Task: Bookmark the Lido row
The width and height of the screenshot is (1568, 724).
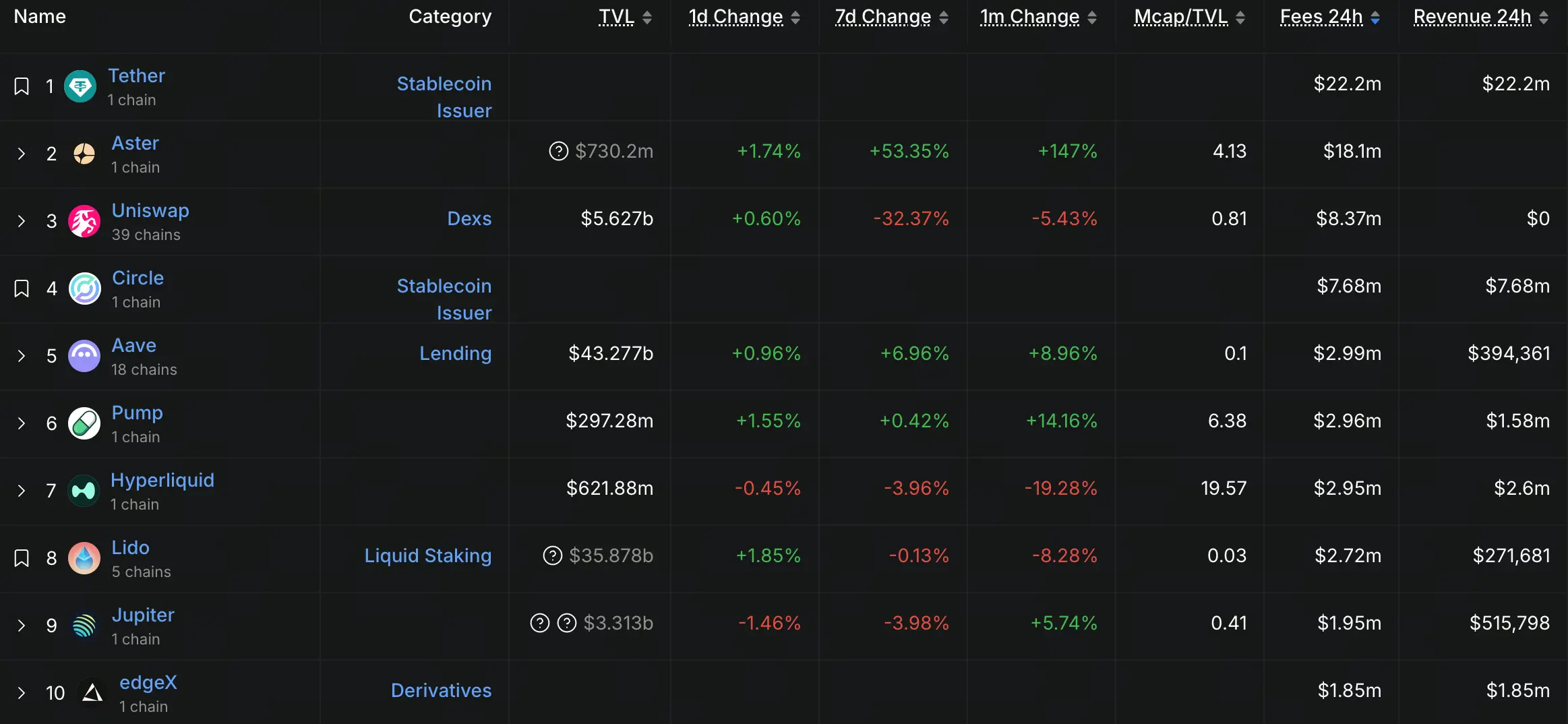Action: tap(22, 558)
